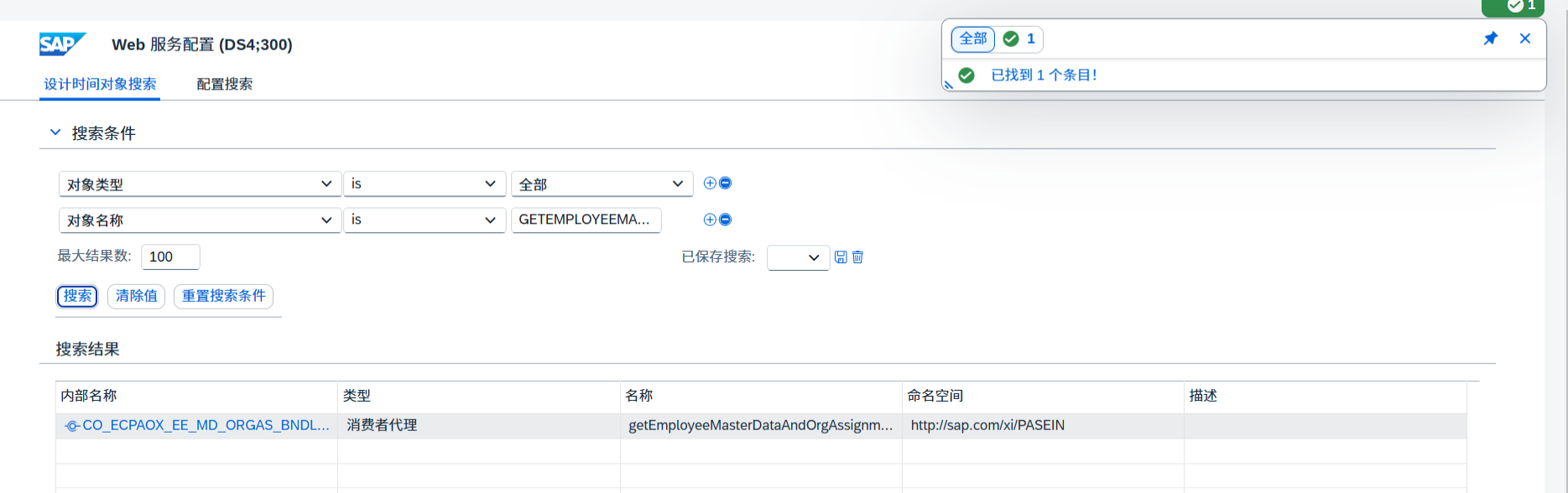Click the 命名空间 column header
Image resolution: width=1568 pixels, height=493 pixels.
[x=1043, y=396]
